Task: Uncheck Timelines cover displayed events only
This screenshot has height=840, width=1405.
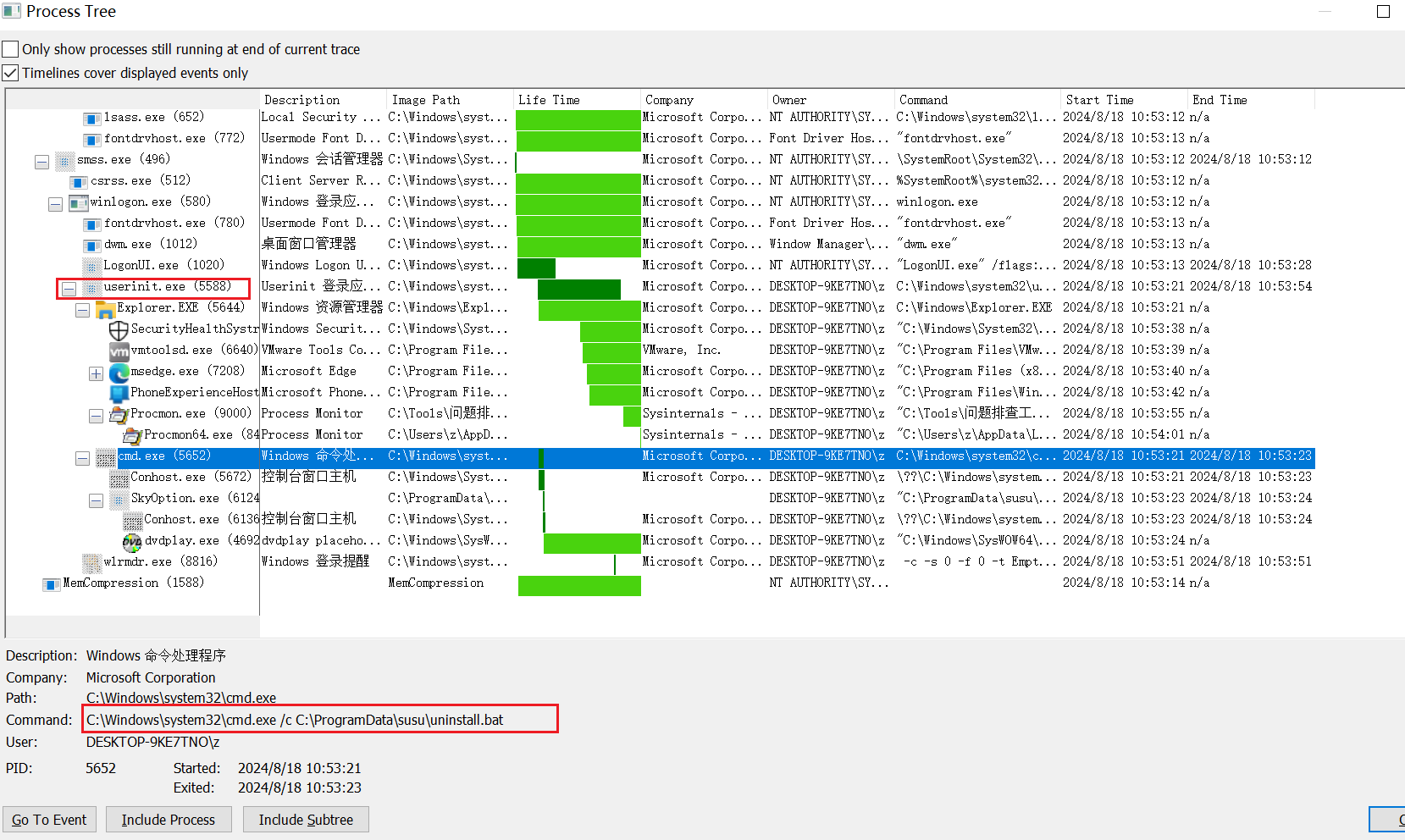Action: (x=10, y=73)
